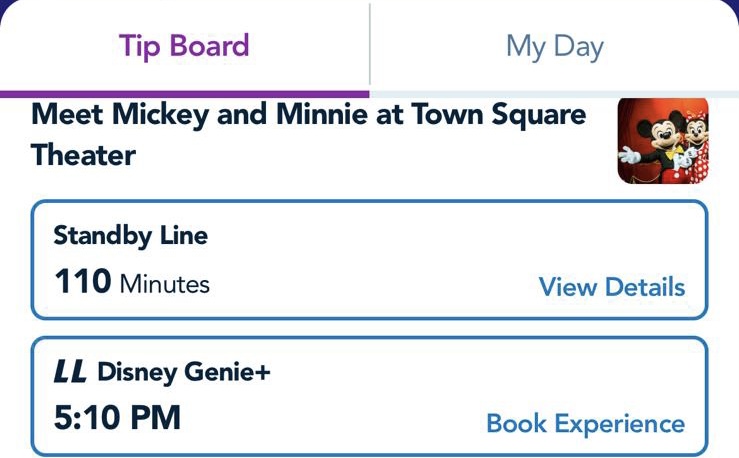The height and width of the screenshot is (458, 739).
Task: Select the Meet Mickey and Minnie attraction title
Action: tap(309, 114)
